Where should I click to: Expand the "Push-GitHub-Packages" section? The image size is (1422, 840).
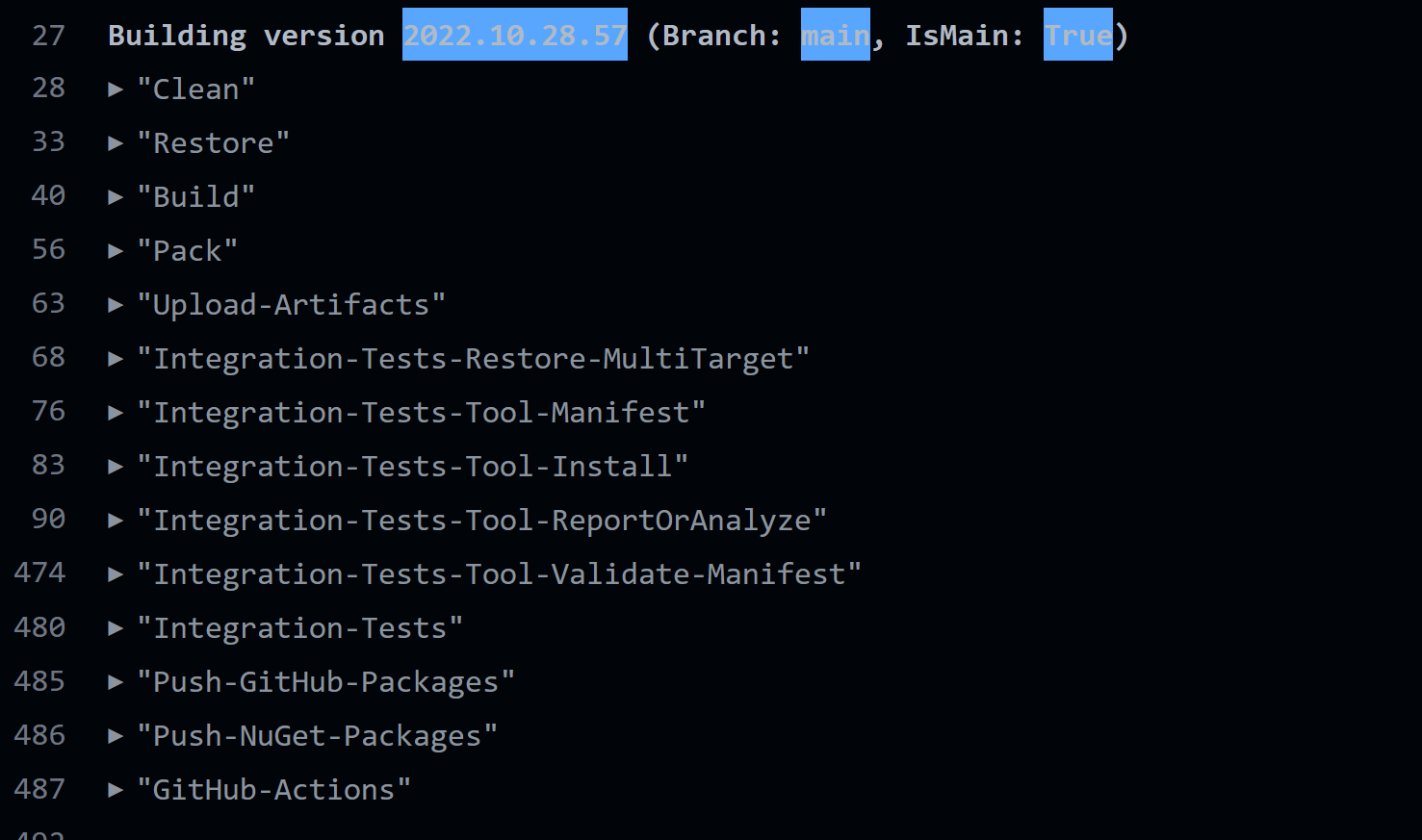(x=116, y=682)
